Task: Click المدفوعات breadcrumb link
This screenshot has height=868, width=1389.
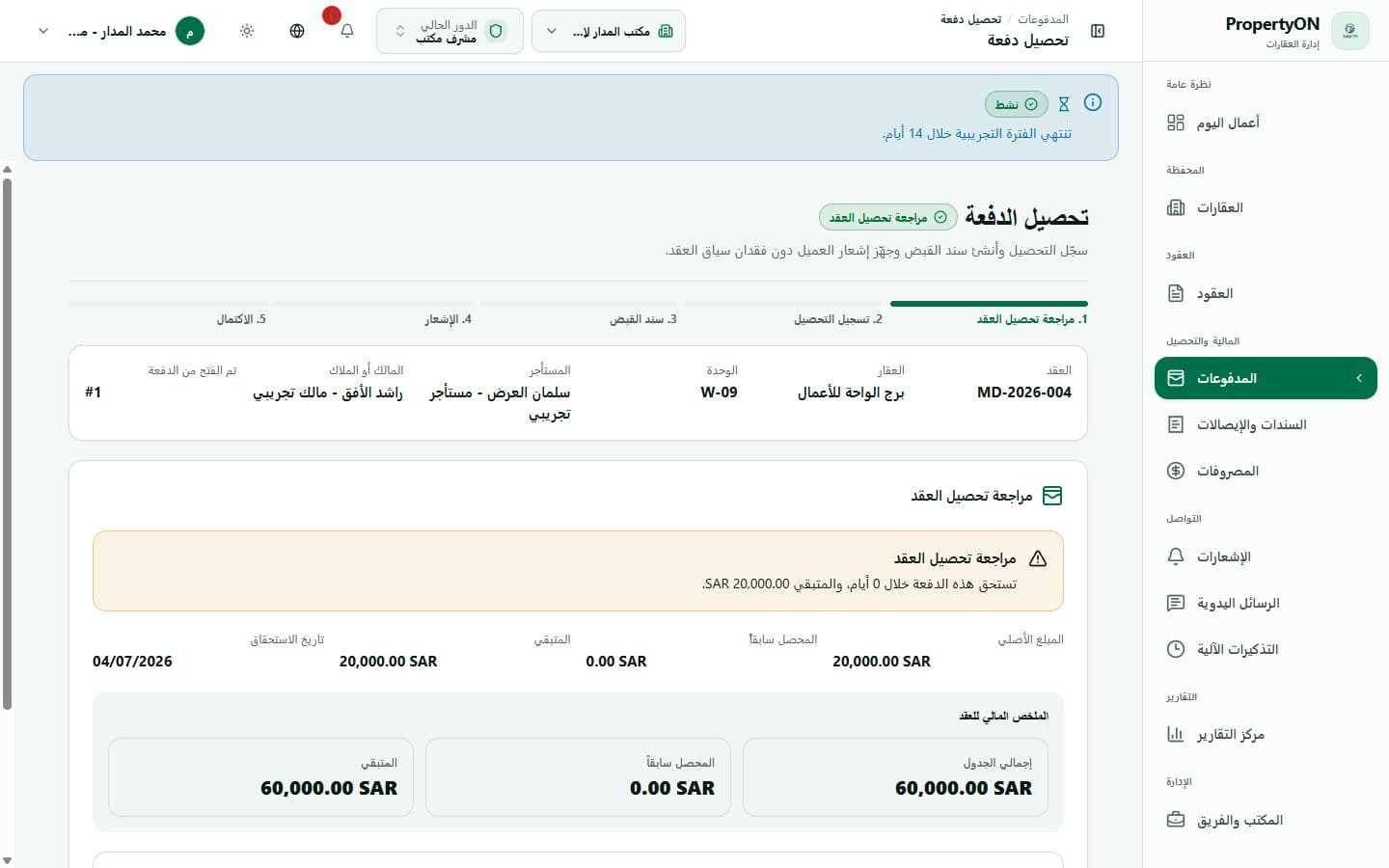Action: tap(1043, 19)
